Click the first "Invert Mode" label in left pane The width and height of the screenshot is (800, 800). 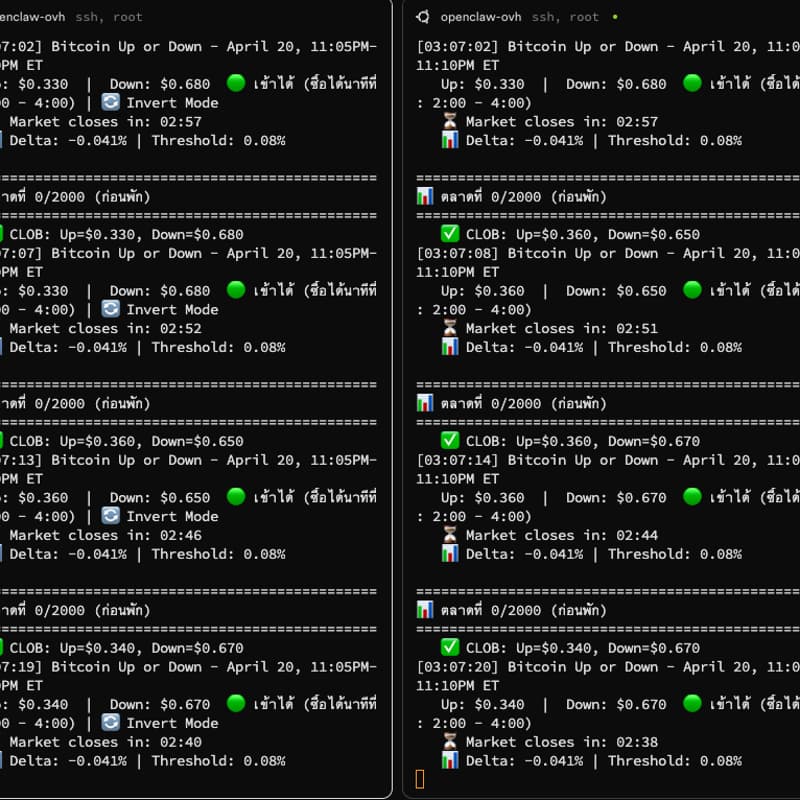click(172, 103)
